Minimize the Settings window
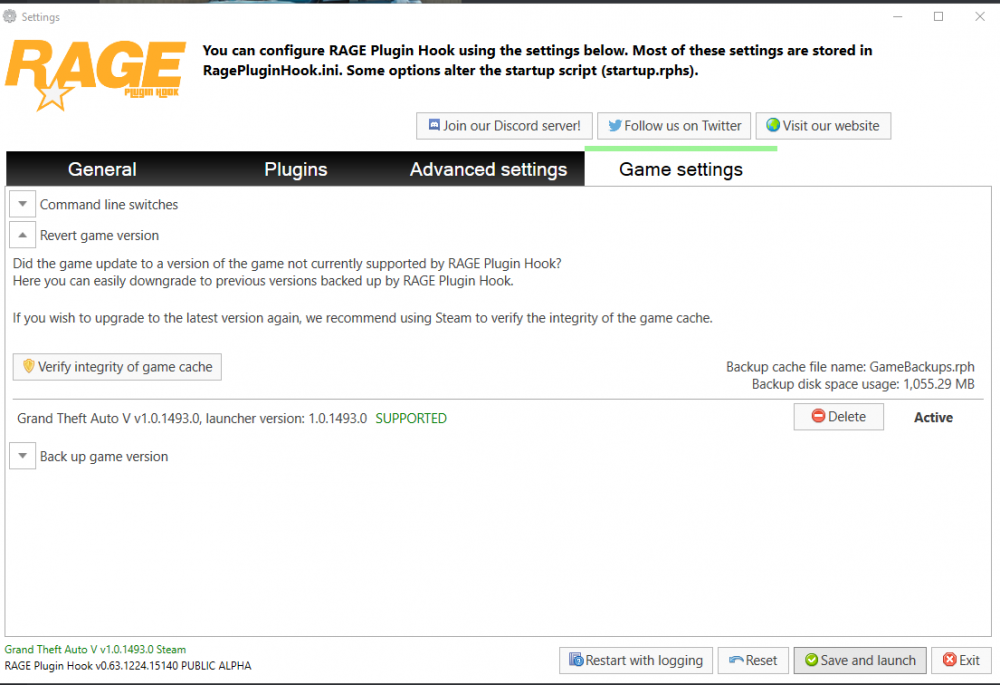The image size is (1000, 685). pos(897,17)
